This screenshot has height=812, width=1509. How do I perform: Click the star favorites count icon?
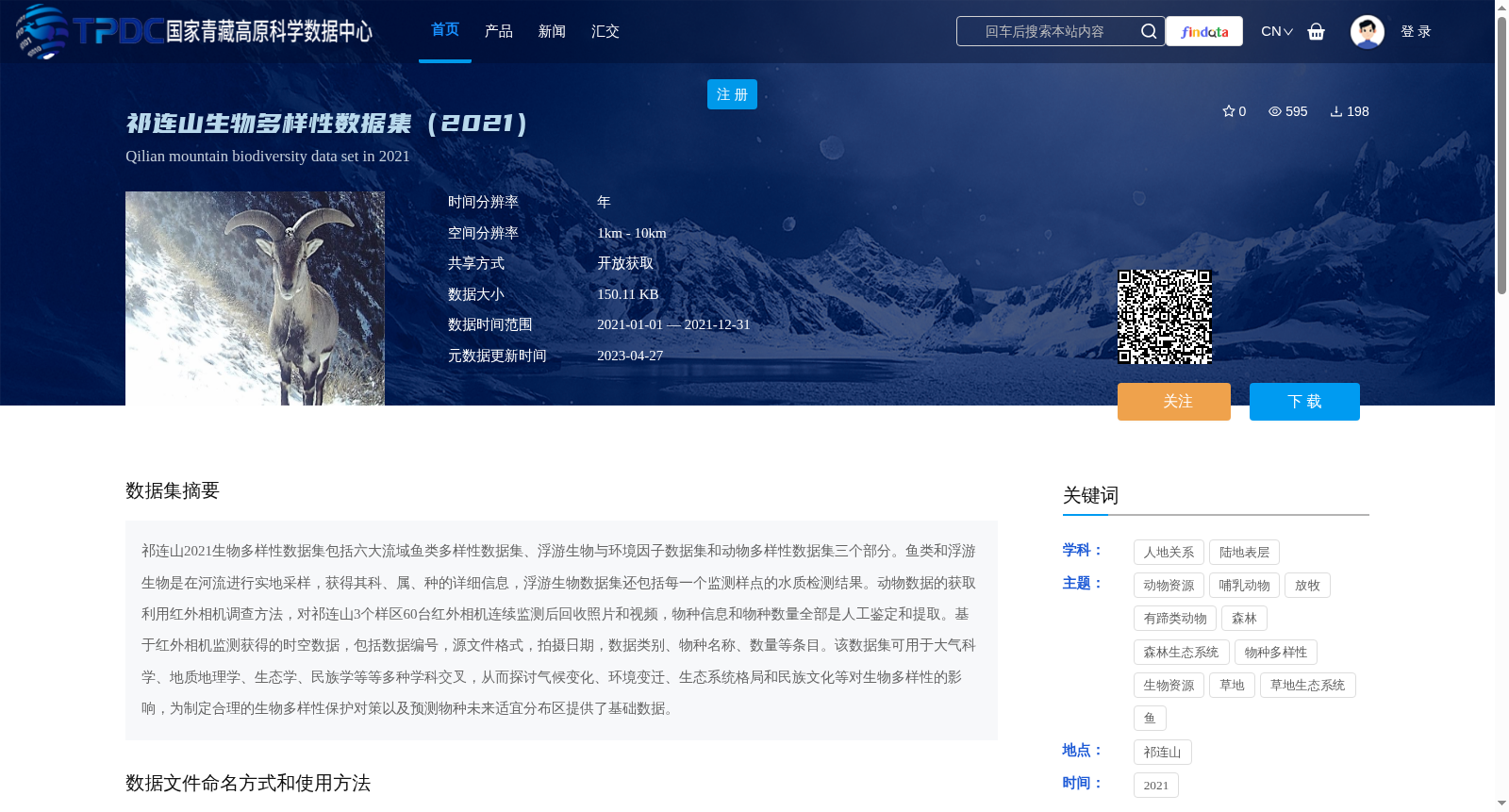1229,111
